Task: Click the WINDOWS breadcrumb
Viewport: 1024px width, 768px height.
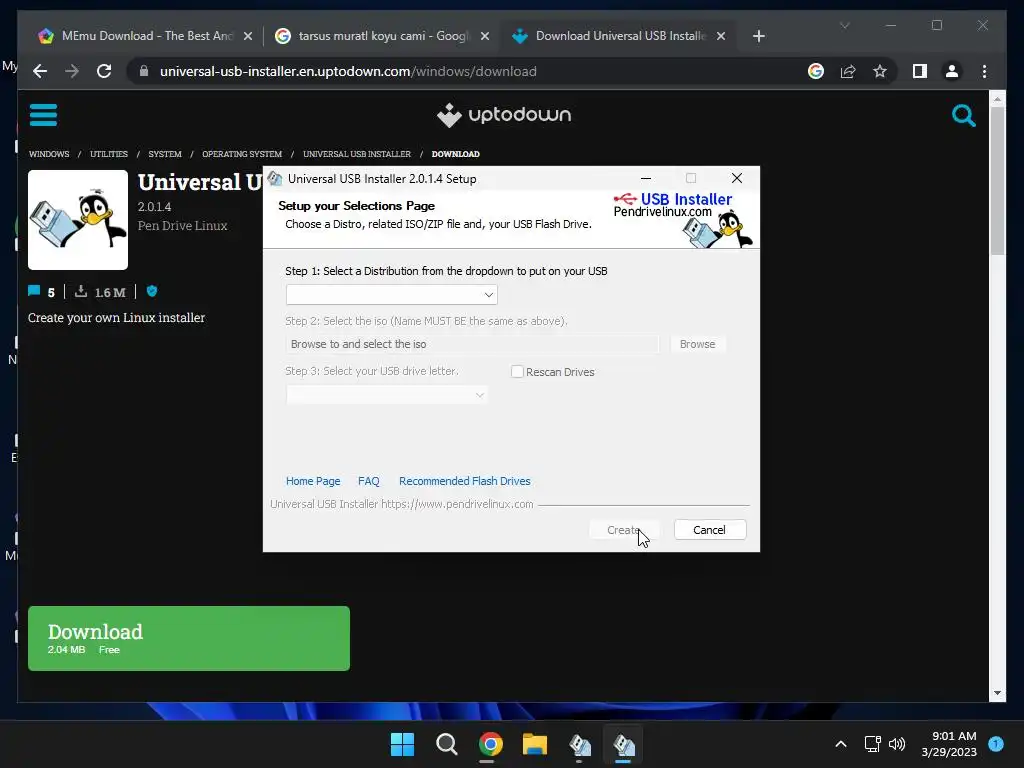Action: (49, 154)
